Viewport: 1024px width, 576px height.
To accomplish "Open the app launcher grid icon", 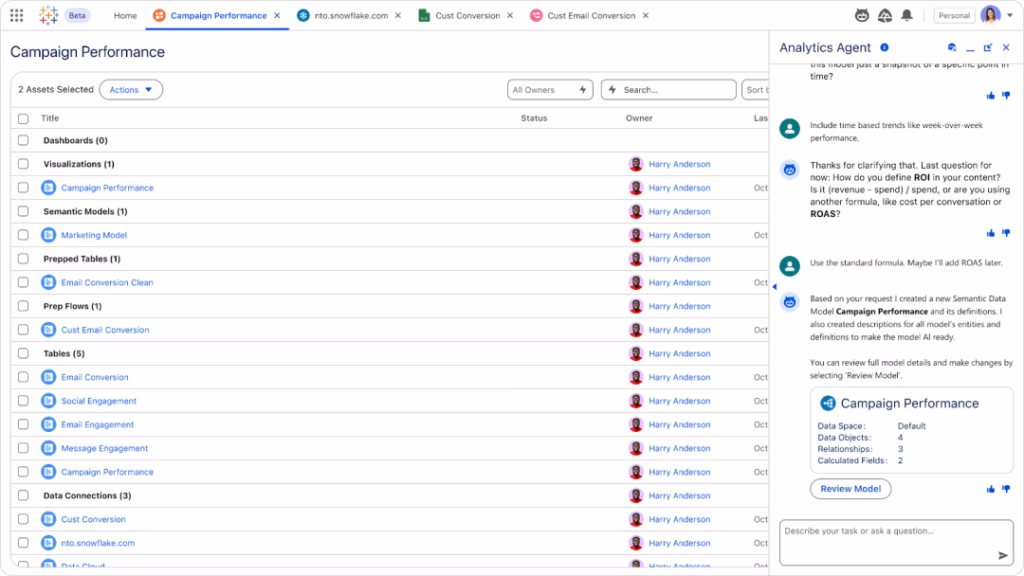I will point(17,16).
